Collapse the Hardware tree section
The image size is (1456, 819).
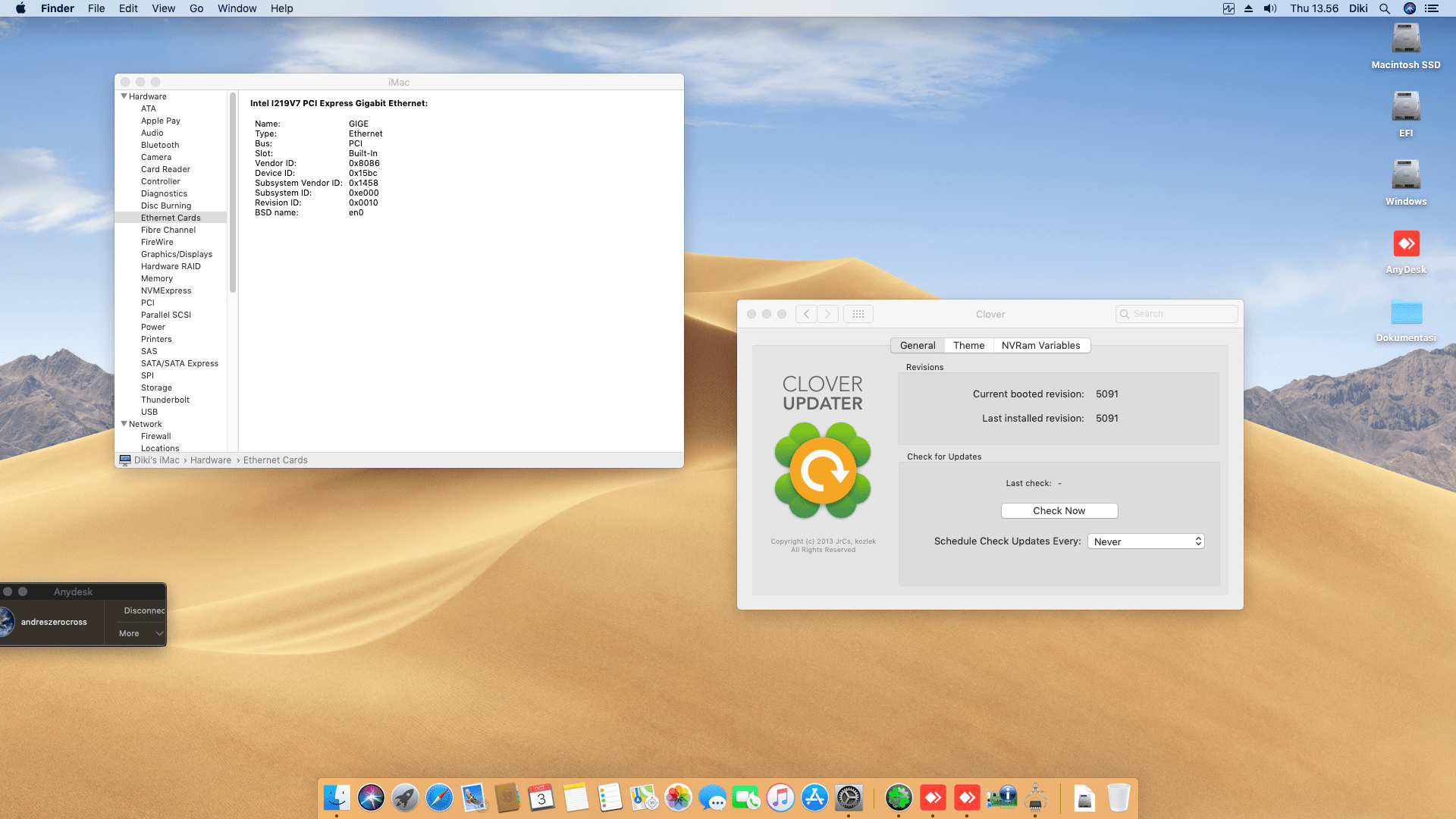tap(124, 96)
